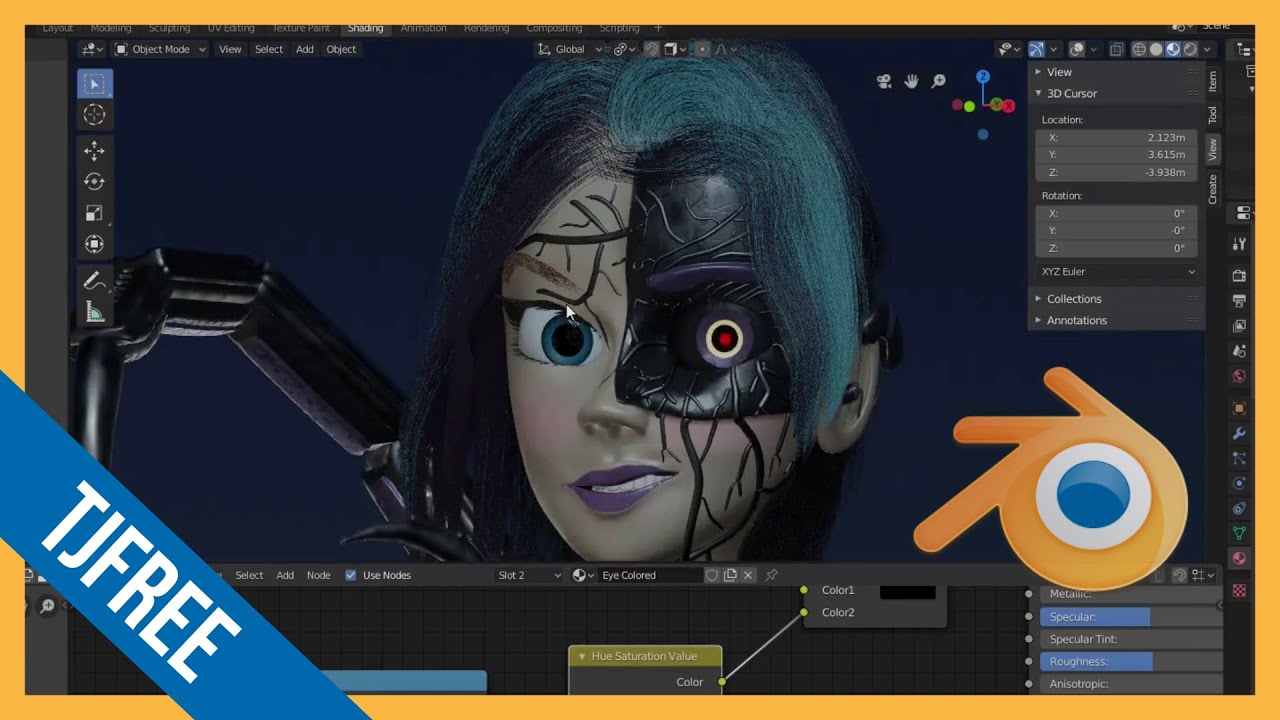Image resolution: width=1280 pixels, height=720 pixels.
Task: Open the Slot 2 dropdown in the shader editor
Action: tap(528, 575)
